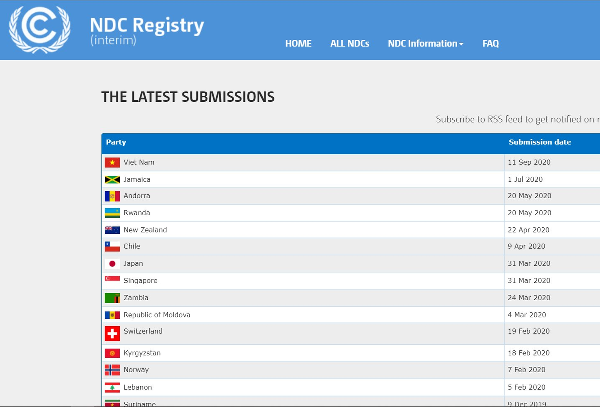
Task: Click the Lebanon flag icon
Action: click(112, 387)
